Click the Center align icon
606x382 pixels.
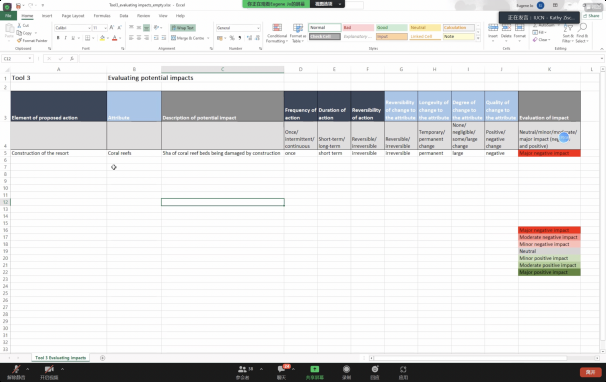point(139,38)
